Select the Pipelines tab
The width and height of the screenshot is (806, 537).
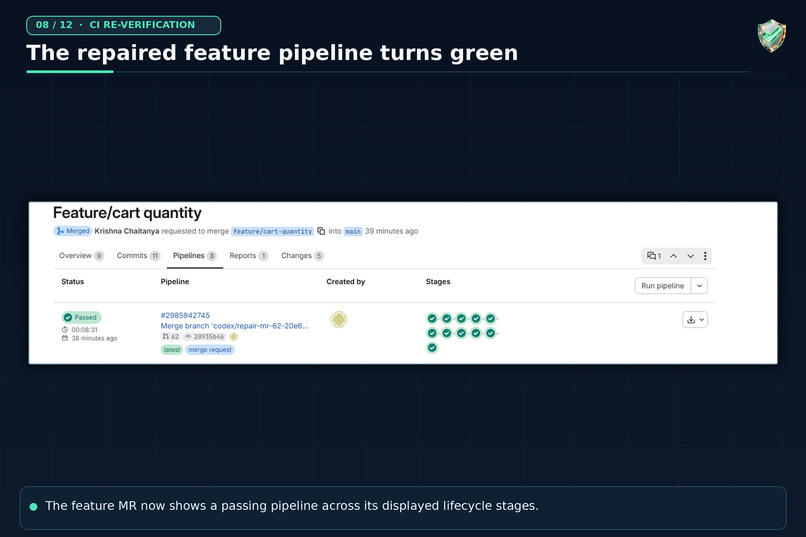[x=194, y=256]
